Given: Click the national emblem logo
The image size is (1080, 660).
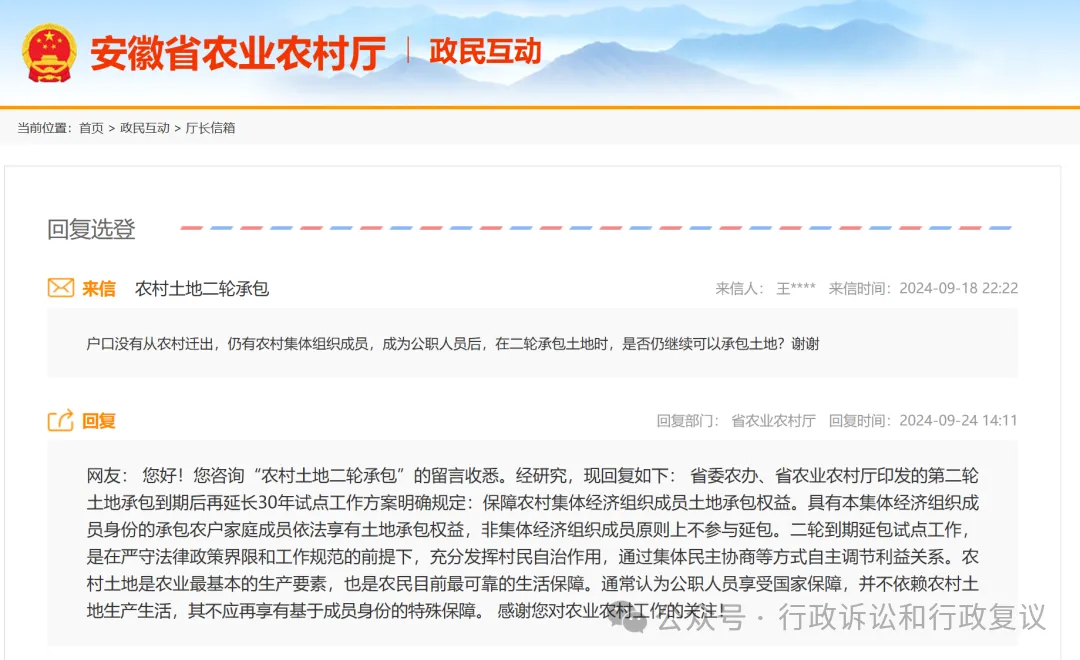Looking at the screenshot, I should 48,53.
